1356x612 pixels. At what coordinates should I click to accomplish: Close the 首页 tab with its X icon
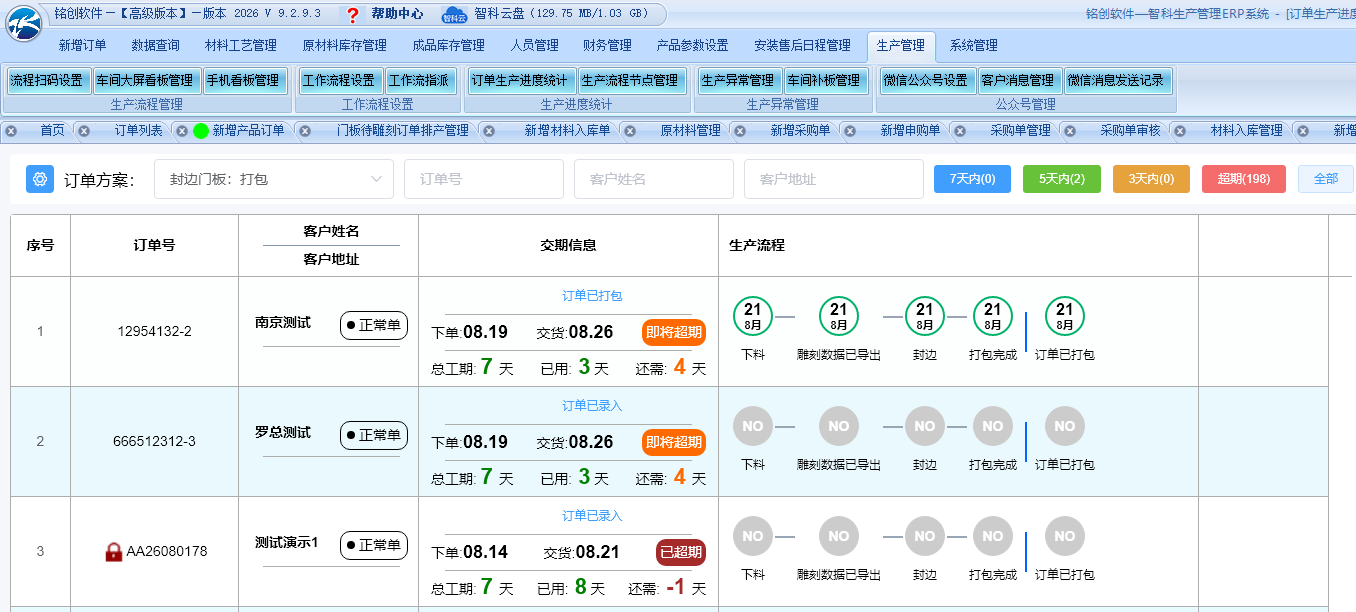11,131
